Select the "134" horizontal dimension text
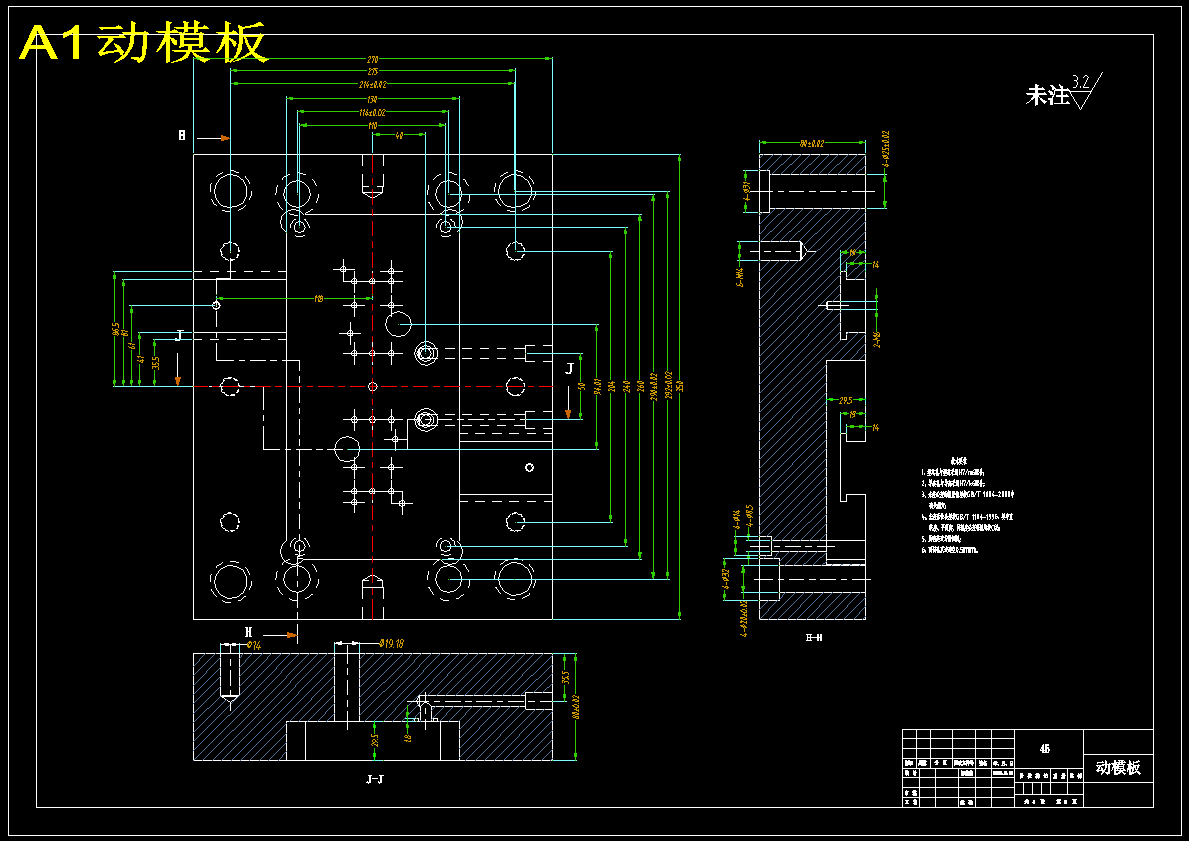1189x841 pixels. (372, 99)
